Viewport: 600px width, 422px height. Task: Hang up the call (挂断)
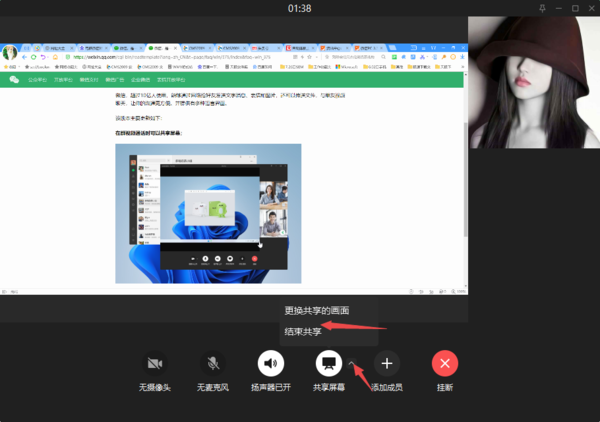tap(445, 363)
